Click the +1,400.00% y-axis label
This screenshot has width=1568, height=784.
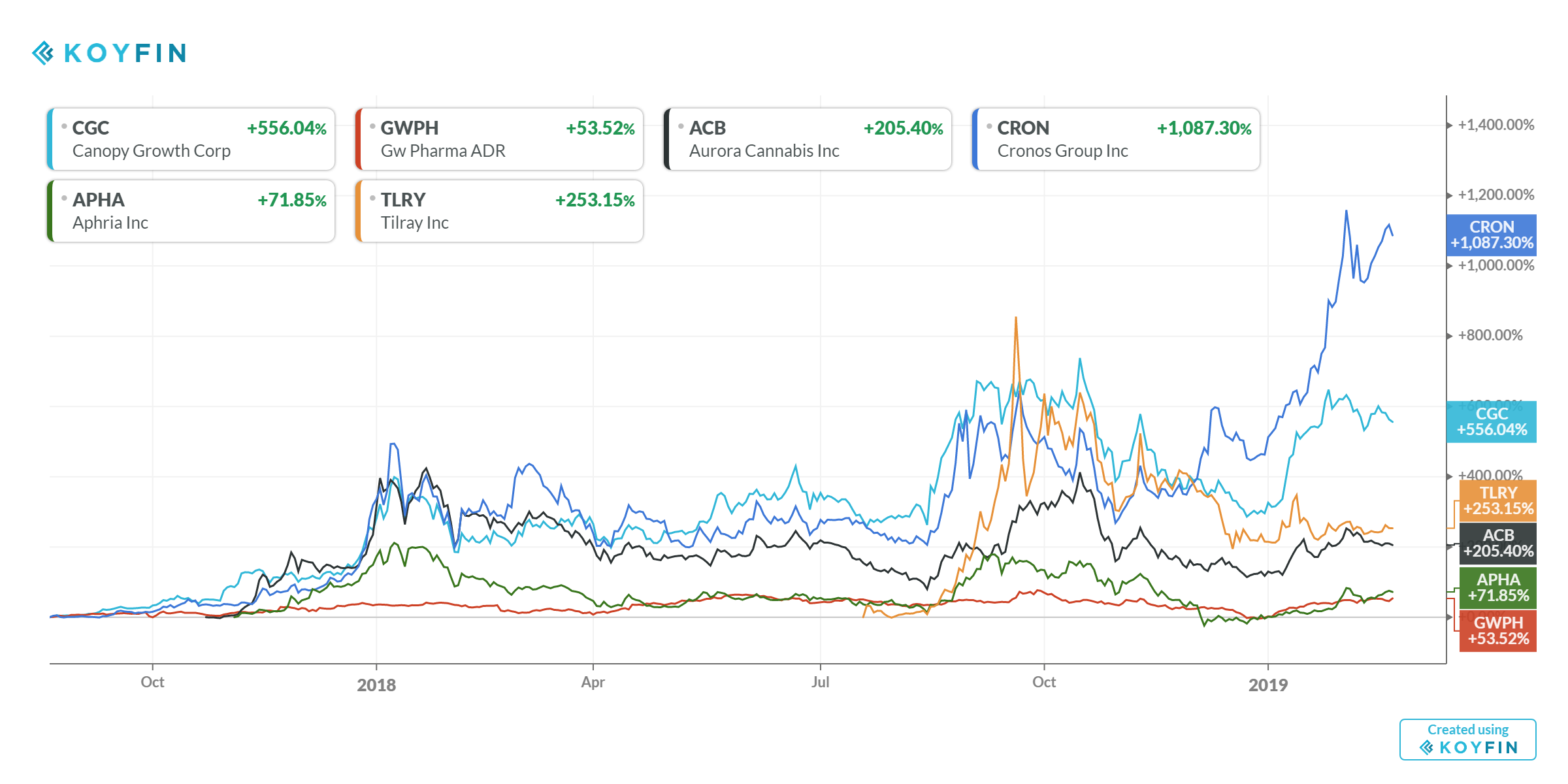click(x=1496, y=125)
